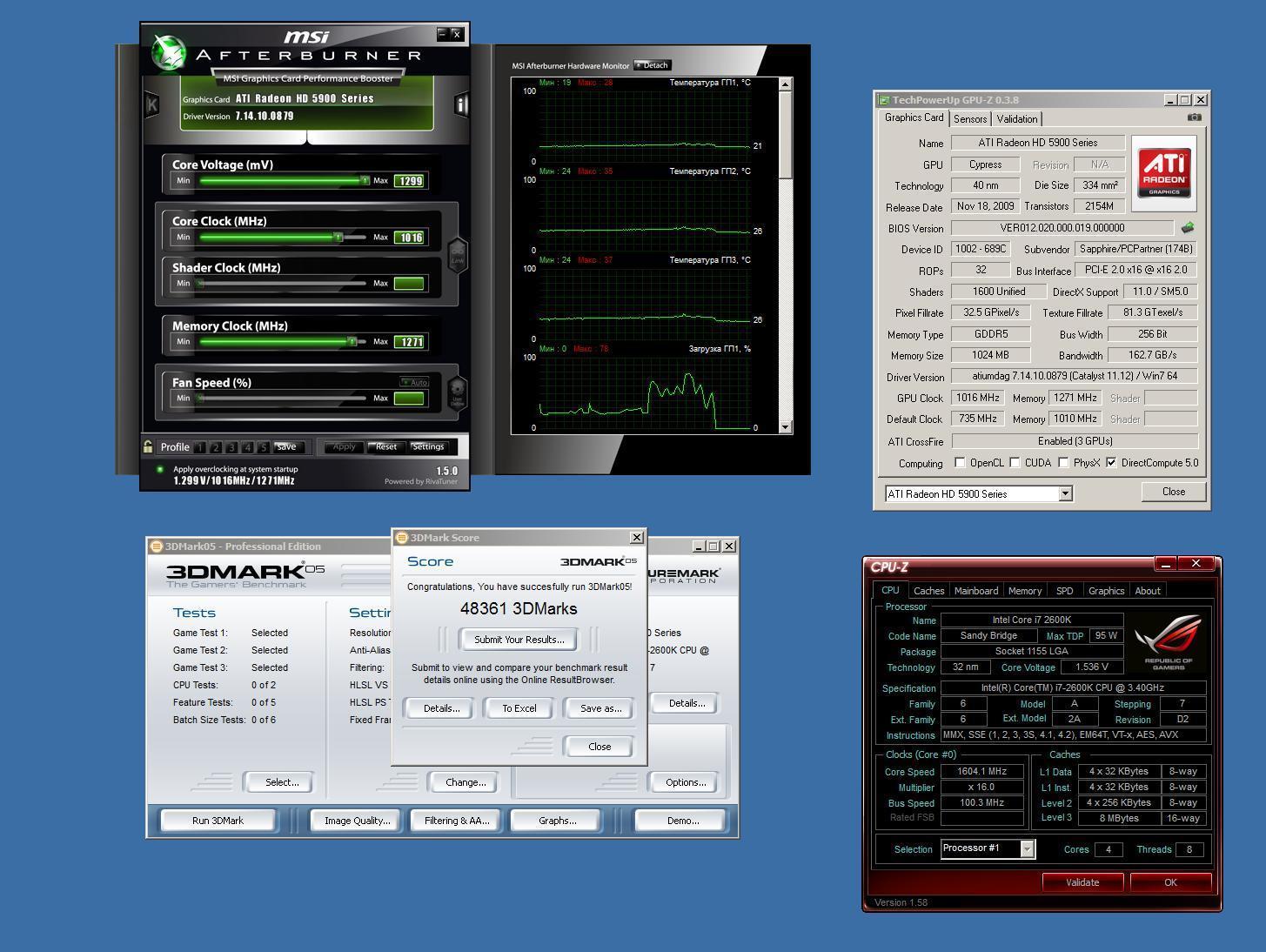
Task: Click the GPU-Z BIOS save chip icon
Action: (1187, 228)
